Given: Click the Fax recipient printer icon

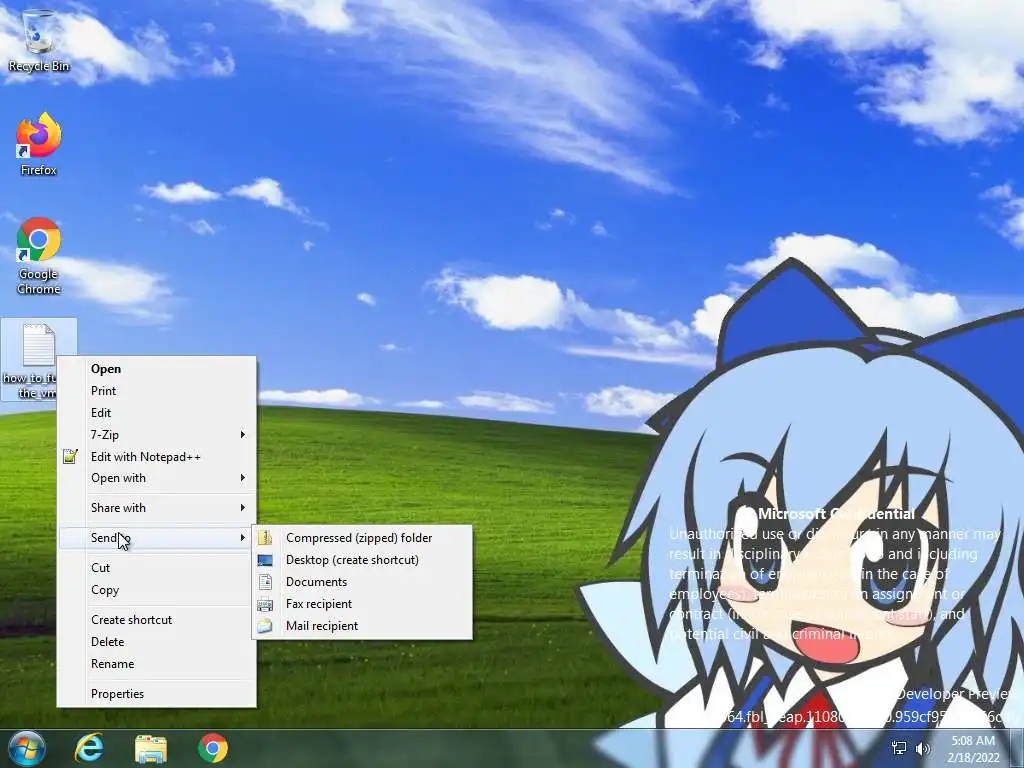Looking at the screenshot, I should tap(265, 604).
